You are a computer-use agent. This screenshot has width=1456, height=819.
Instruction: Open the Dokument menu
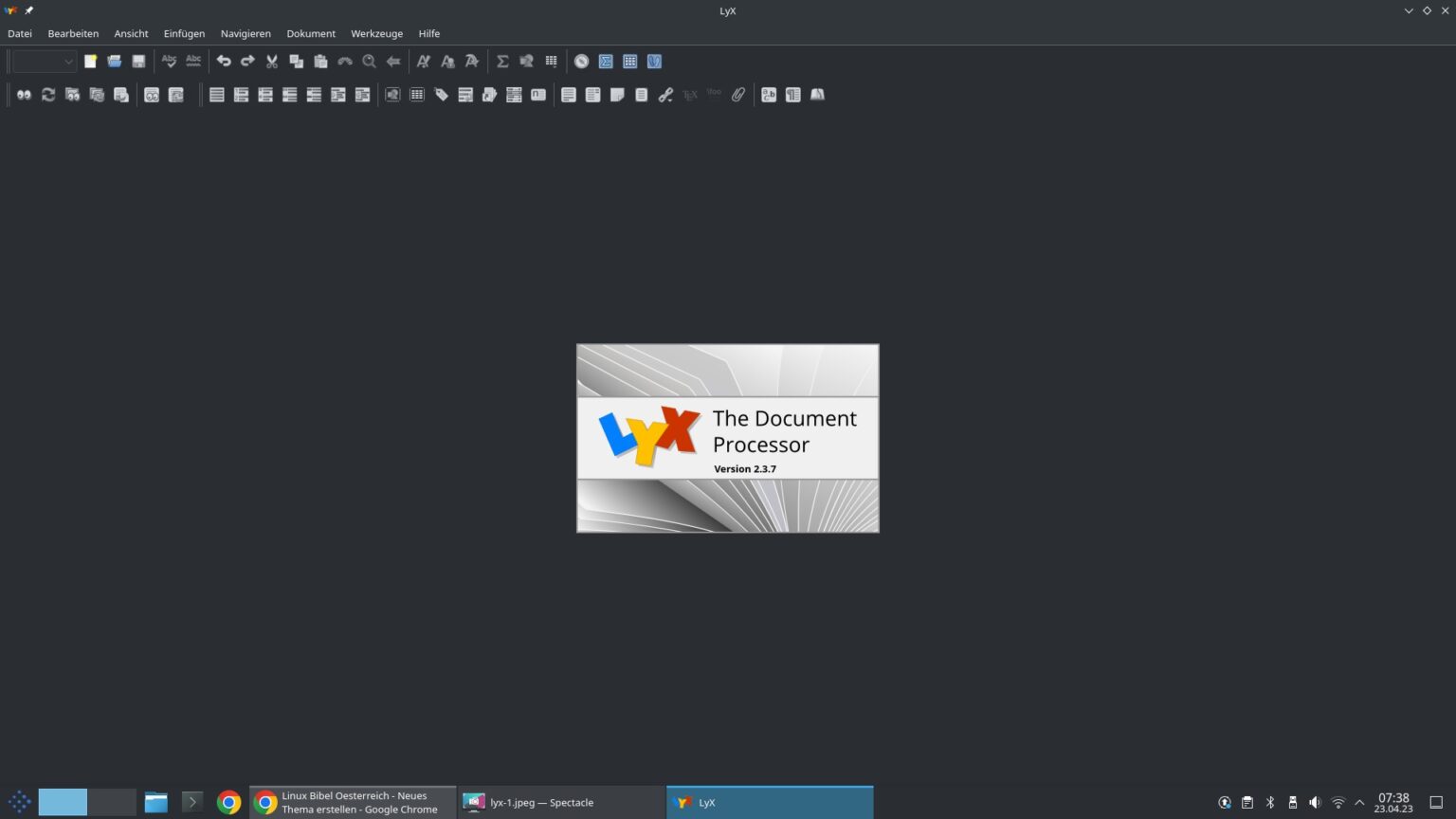point(311,33)
